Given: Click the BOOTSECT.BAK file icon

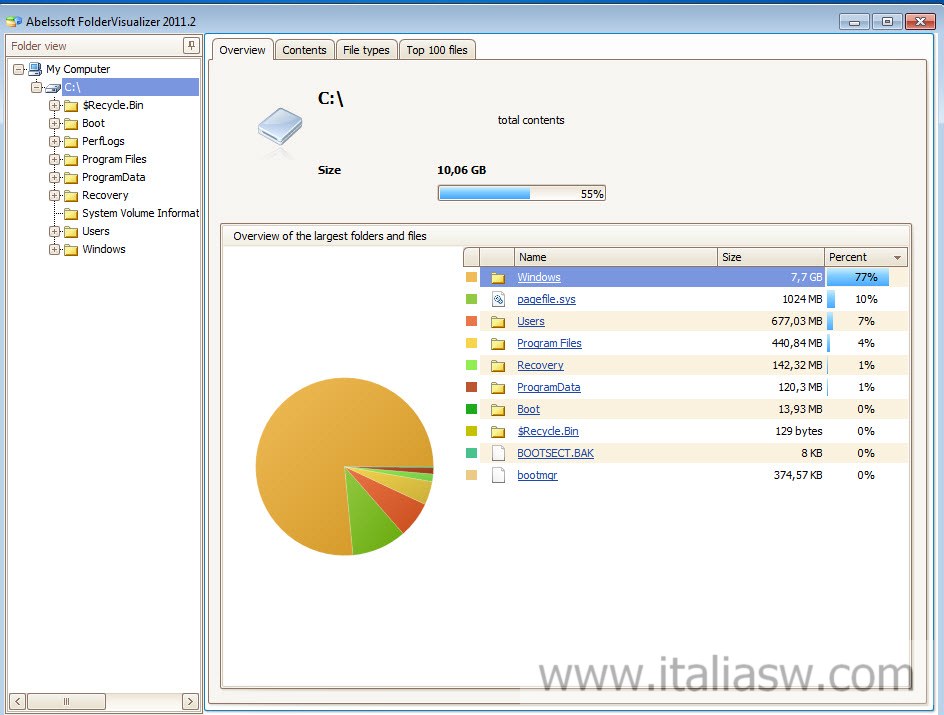Looking at the screenshot, I should click(498, 453).
